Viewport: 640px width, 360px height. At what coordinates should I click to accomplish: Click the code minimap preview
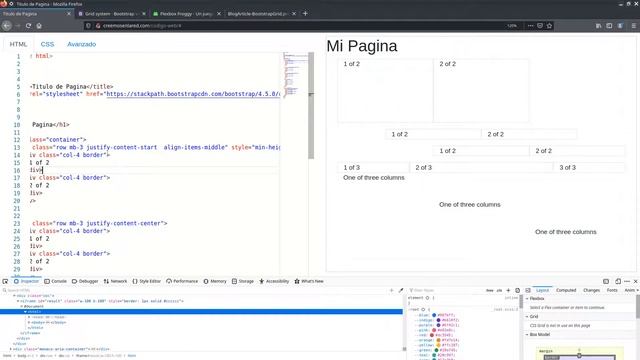[x=295, y=74]
